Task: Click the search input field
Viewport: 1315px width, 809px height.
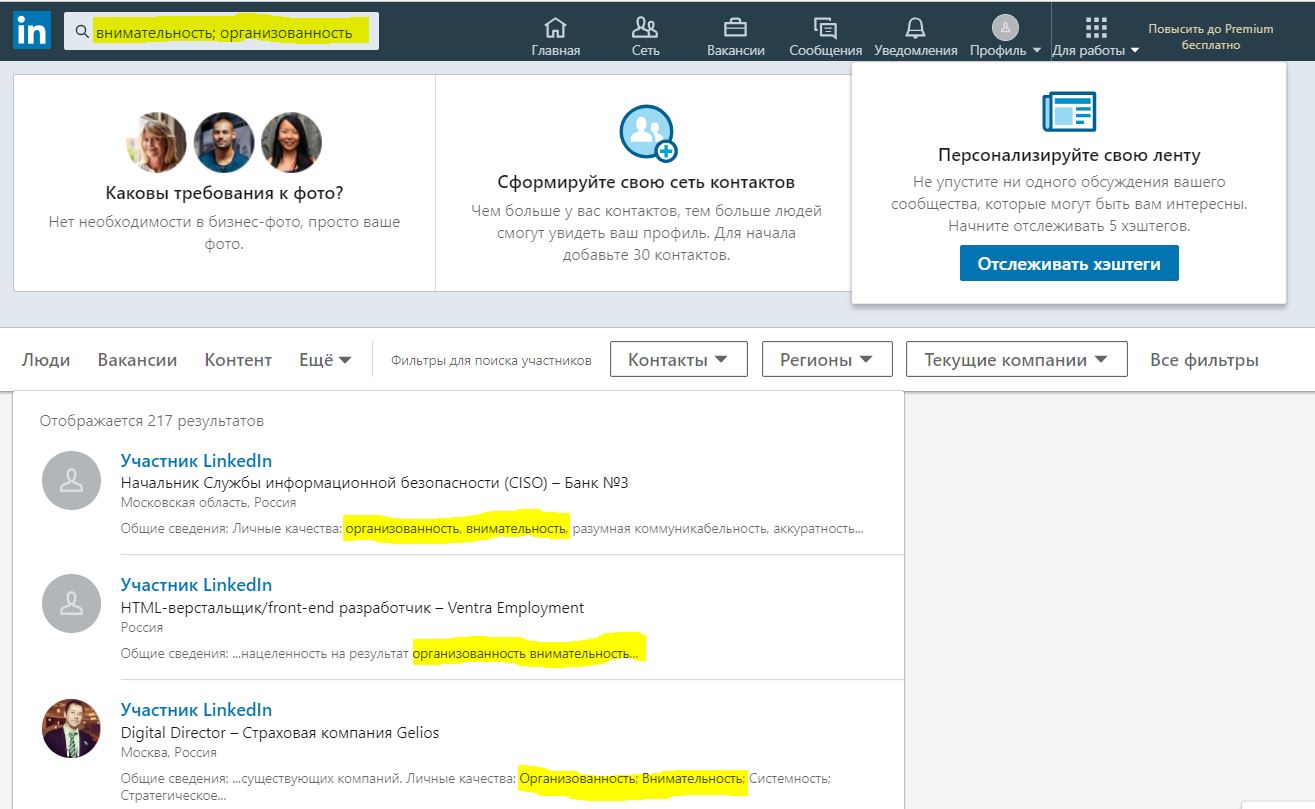Action: [230, 32]
